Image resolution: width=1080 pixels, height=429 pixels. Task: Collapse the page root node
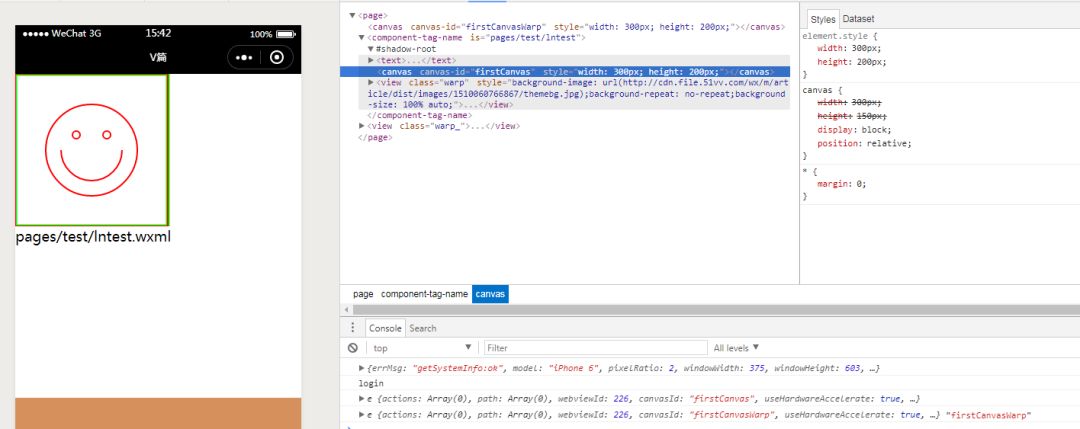353,15
